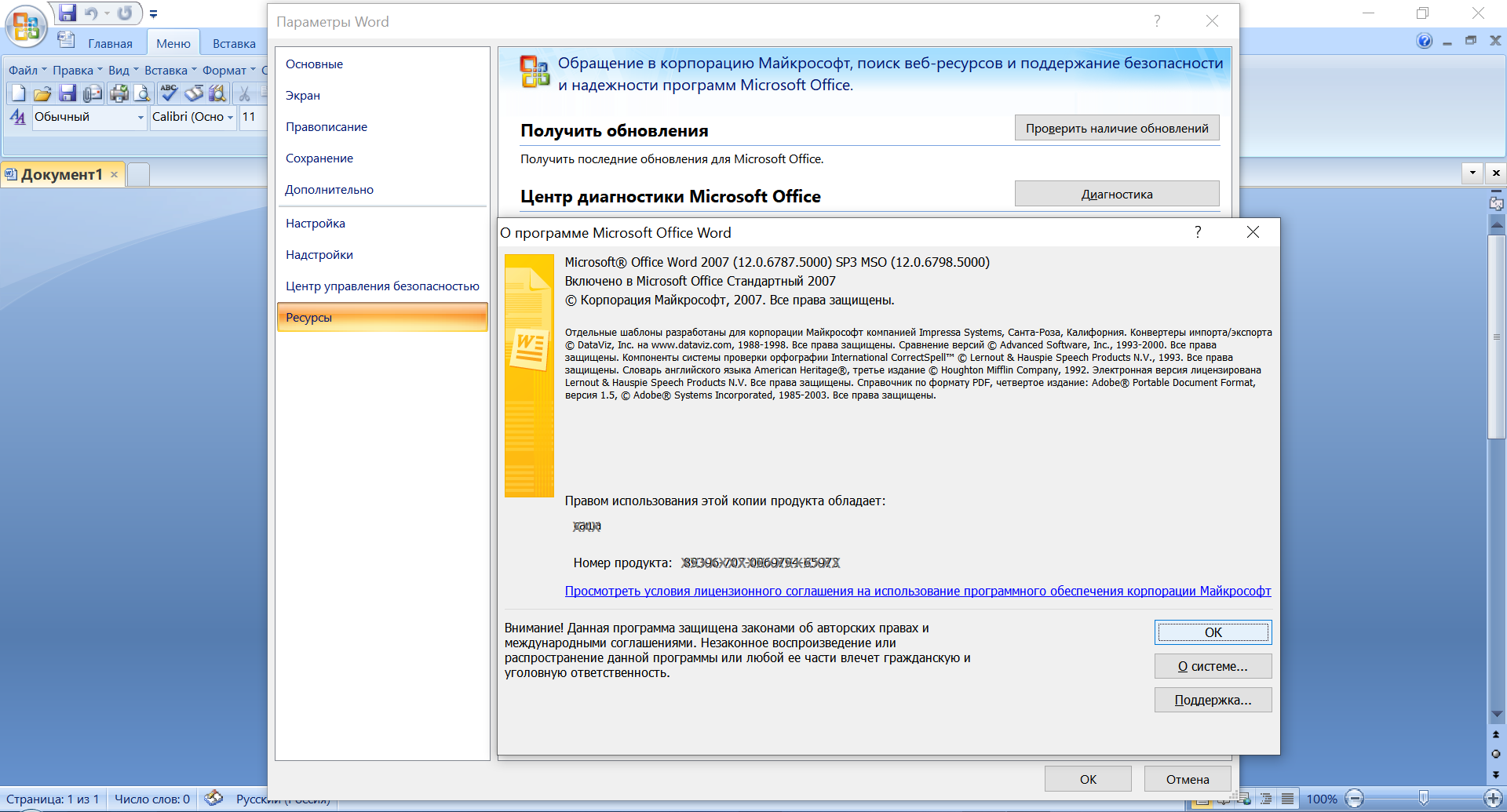The height and width of the screenshot is (812, 1507).
Task: Undo last action in Quick Access Toolbar
Action: pos(91,13)
